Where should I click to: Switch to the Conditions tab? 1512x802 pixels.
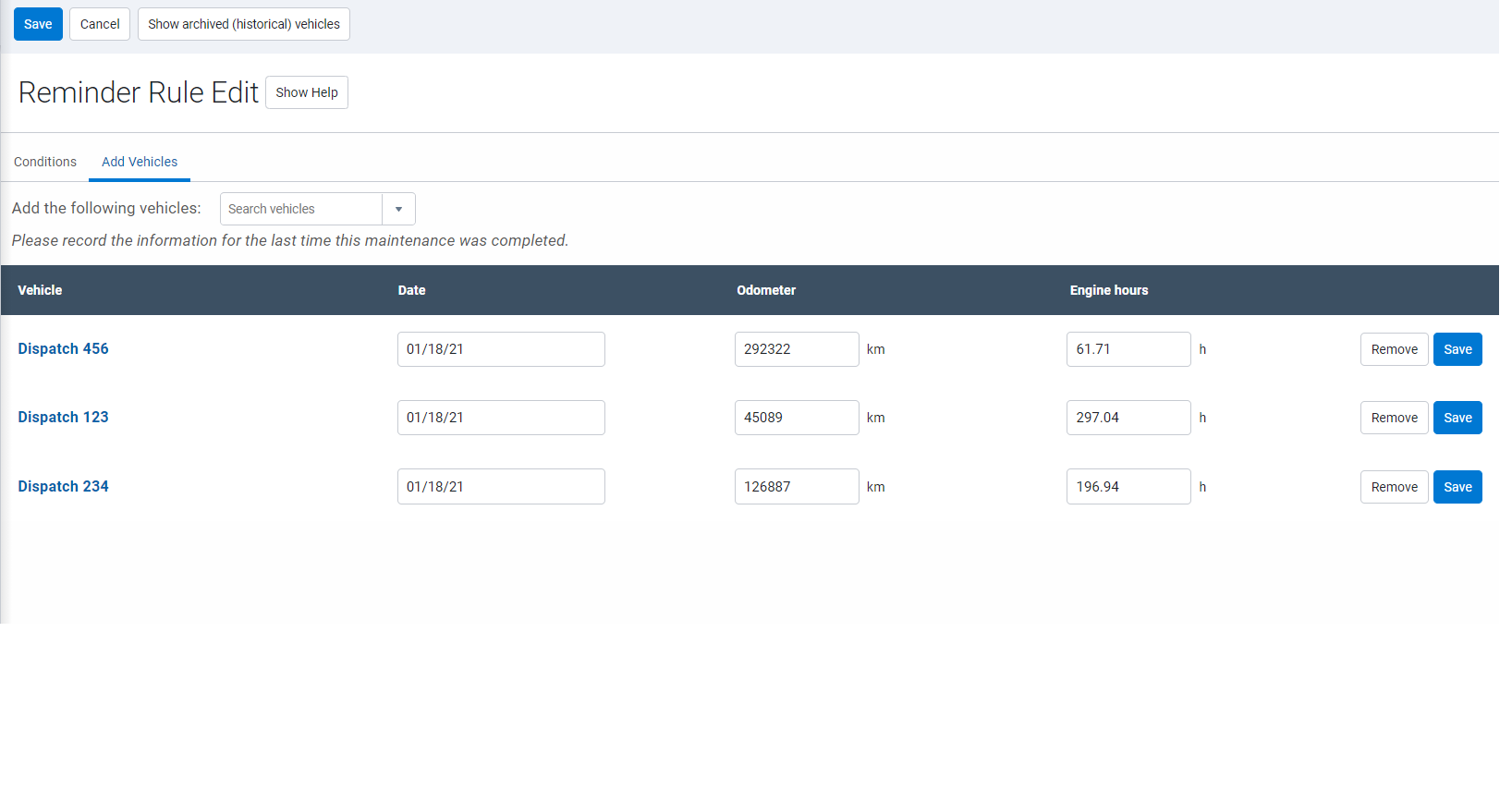click(45, 162)
